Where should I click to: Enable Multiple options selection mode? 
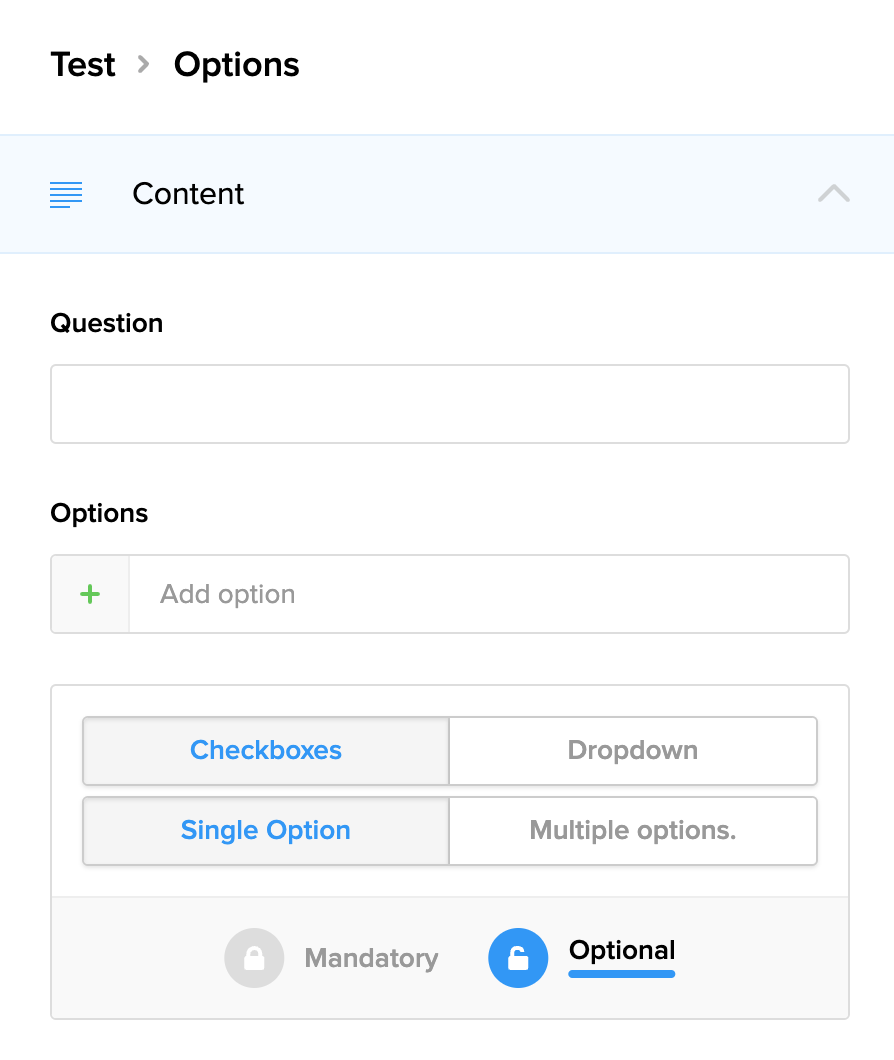(x=632, y=831)
